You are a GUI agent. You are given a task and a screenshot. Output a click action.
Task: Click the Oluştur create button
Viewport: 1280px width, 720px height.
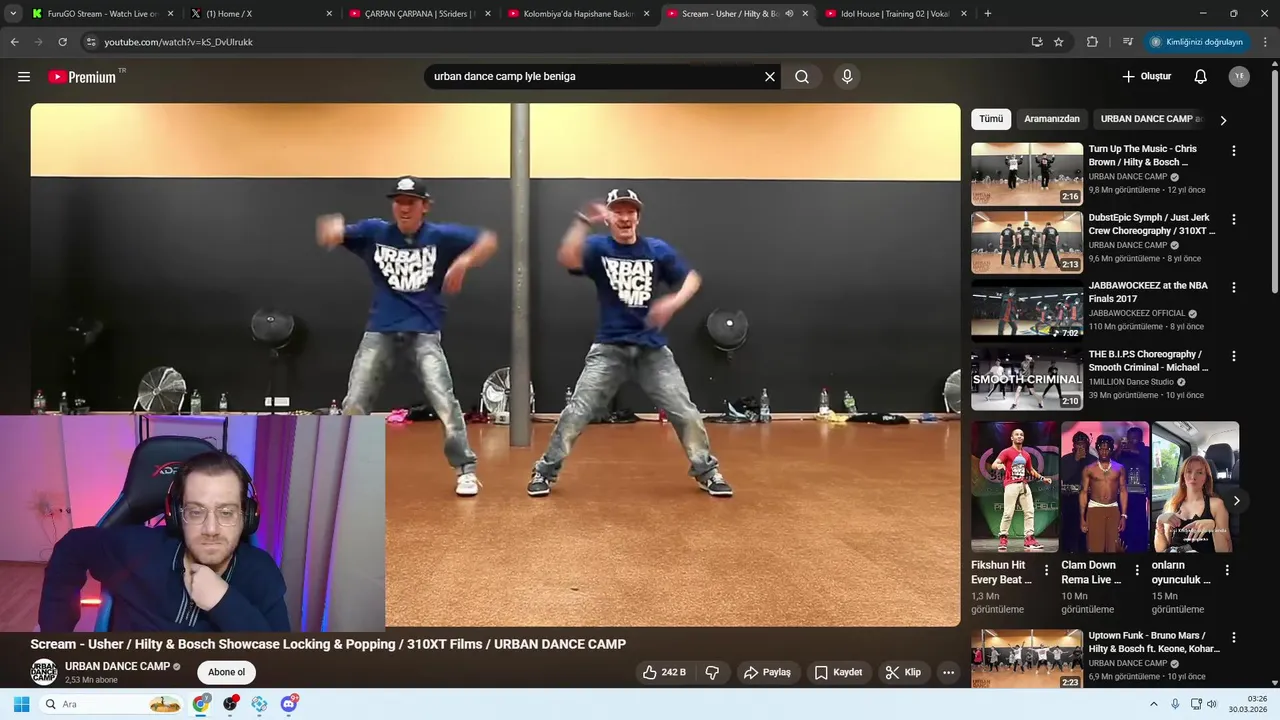tap(1146, 76)
